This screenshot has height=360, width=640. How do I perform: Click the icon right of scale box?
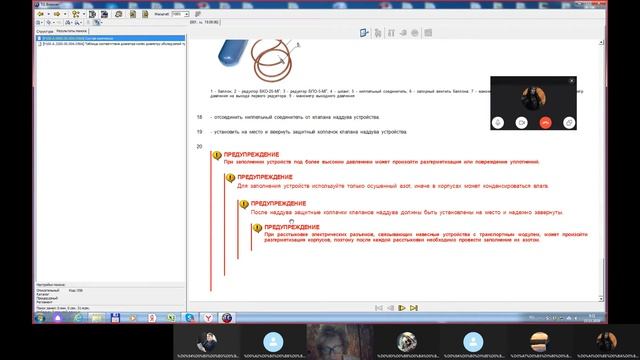[198, 14]
